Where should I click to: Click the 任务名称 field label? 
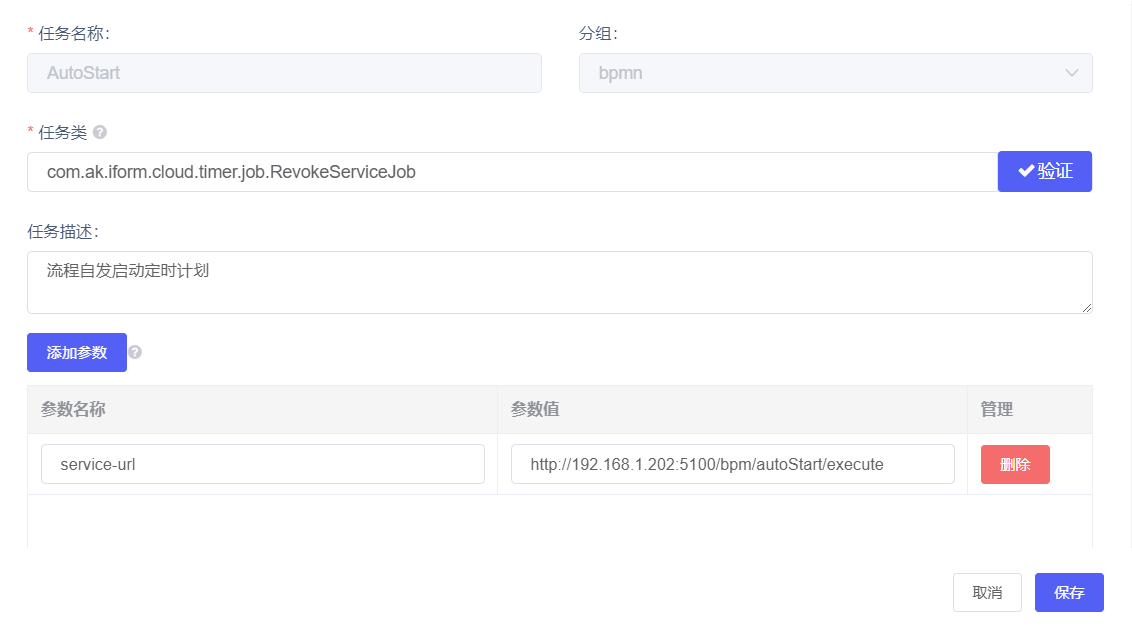pyautogui.click(x=73, y=33)
